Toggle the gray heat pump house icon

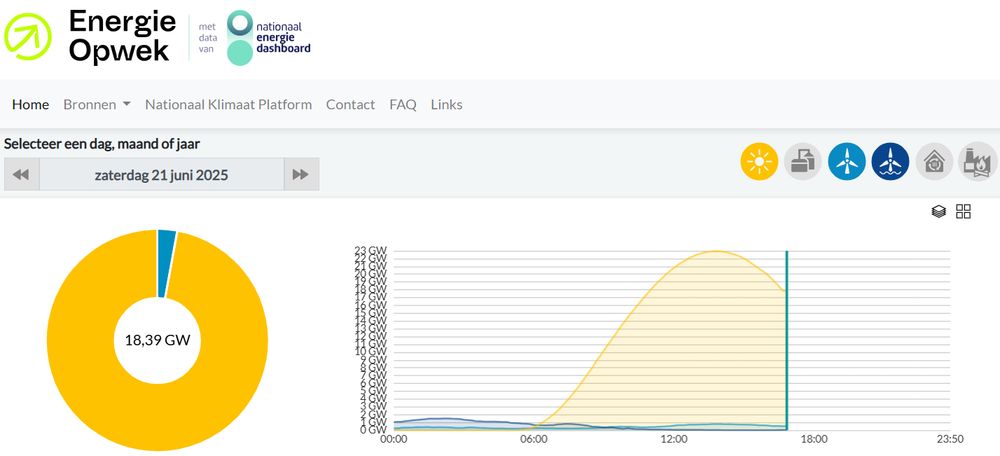click(x=934, y=161)
